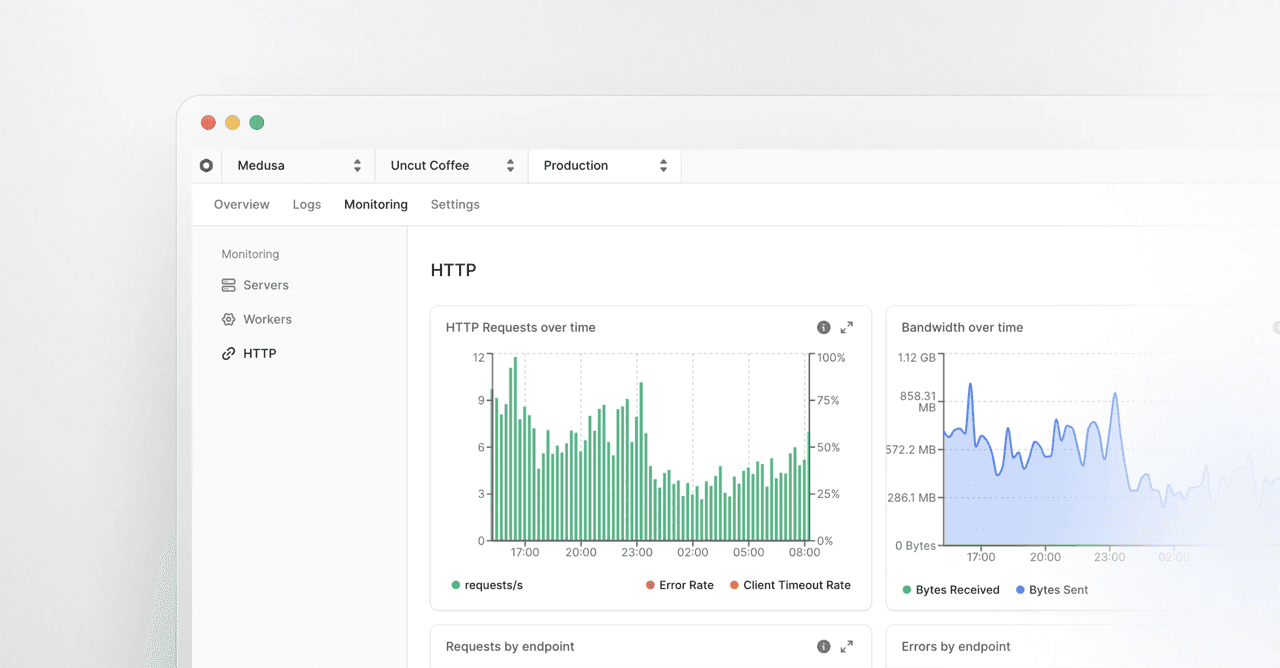Open the Medusa organization dropdown
Image resolution: width=1280 pixels, height=668 pixels.
[298, 166]
